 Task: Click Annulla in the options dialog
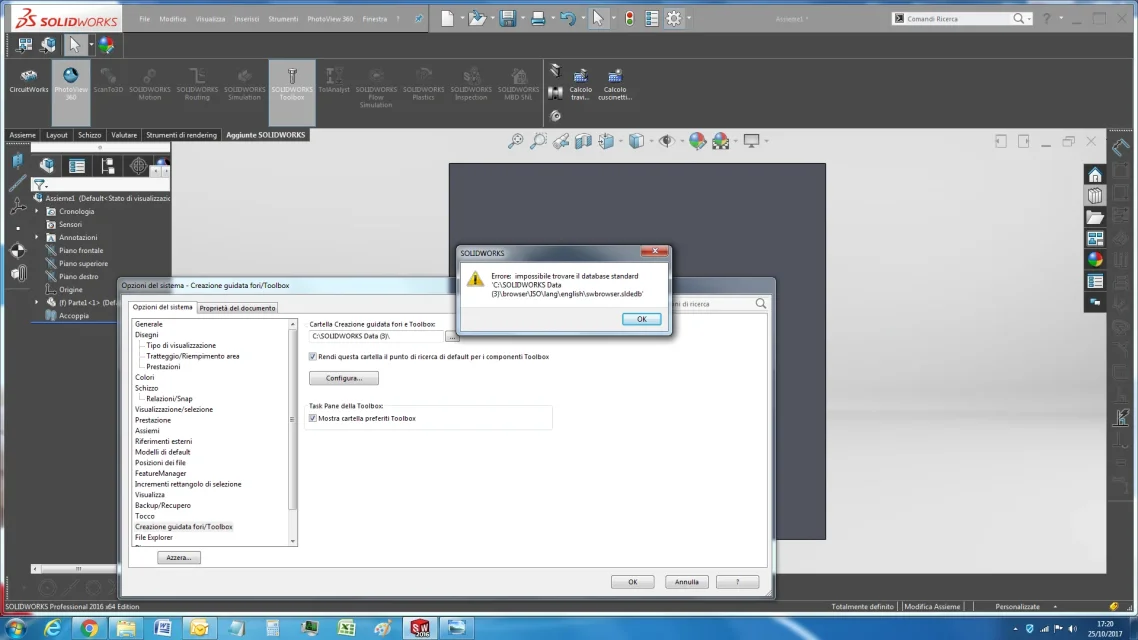[687, 582]
